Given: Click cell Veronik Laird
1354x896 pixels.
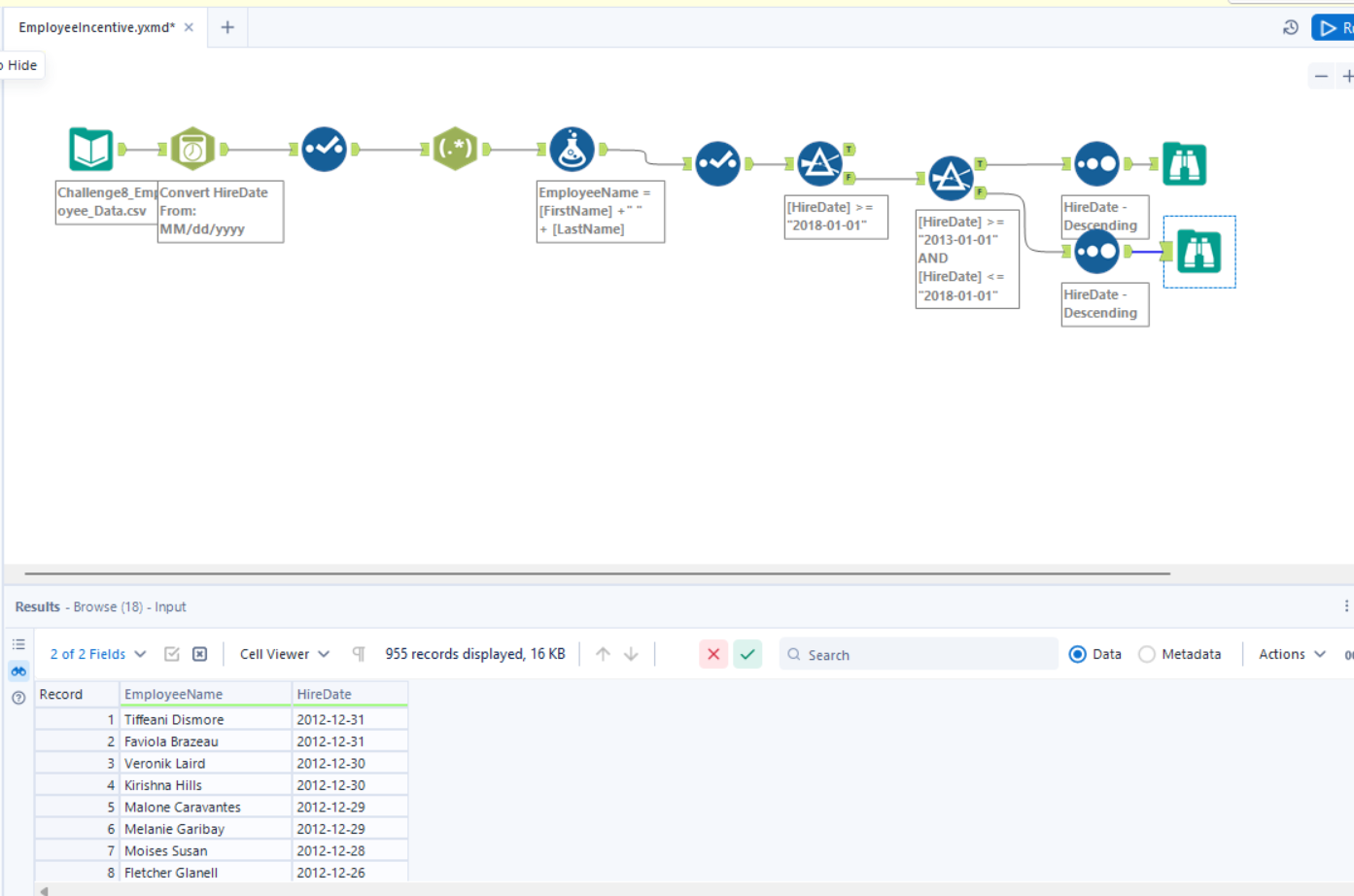Looking at the screenshot, I should pos(205,763).
